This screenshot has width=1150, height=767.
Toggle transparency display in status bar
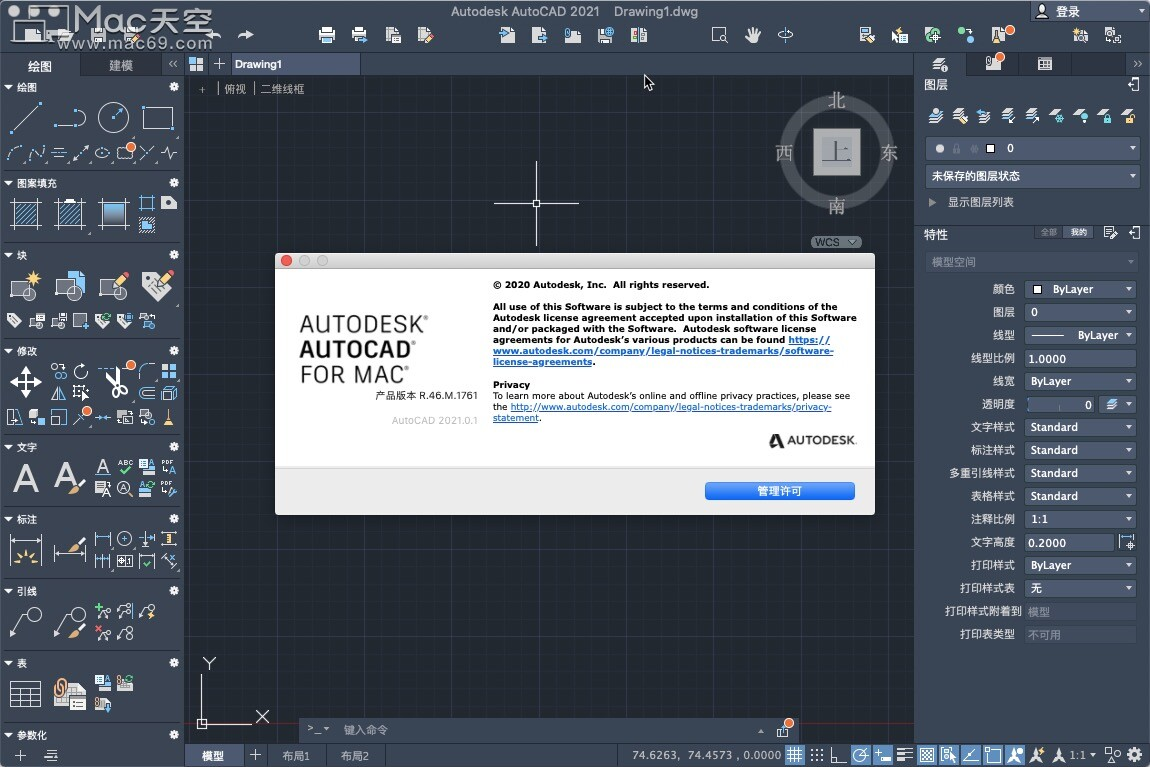926,755
